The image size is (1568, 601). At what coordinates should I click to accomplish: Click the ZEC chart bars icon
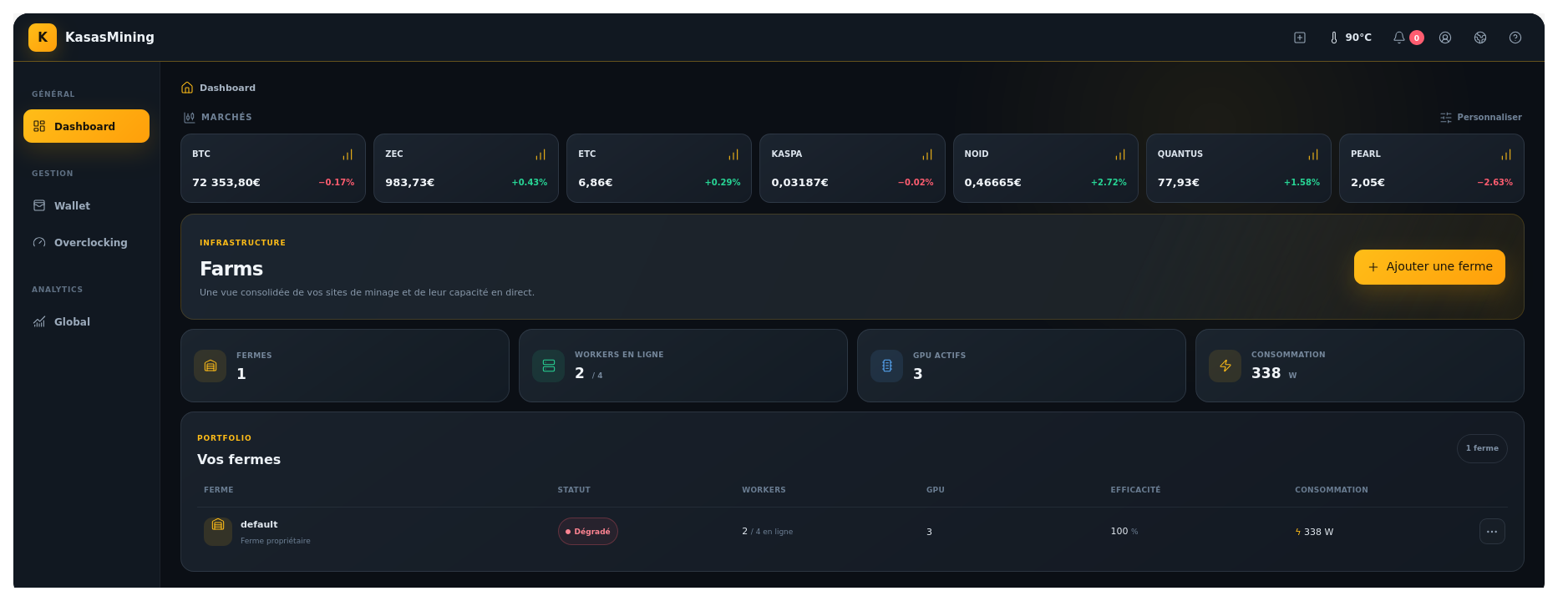click(x=540, y=154)
